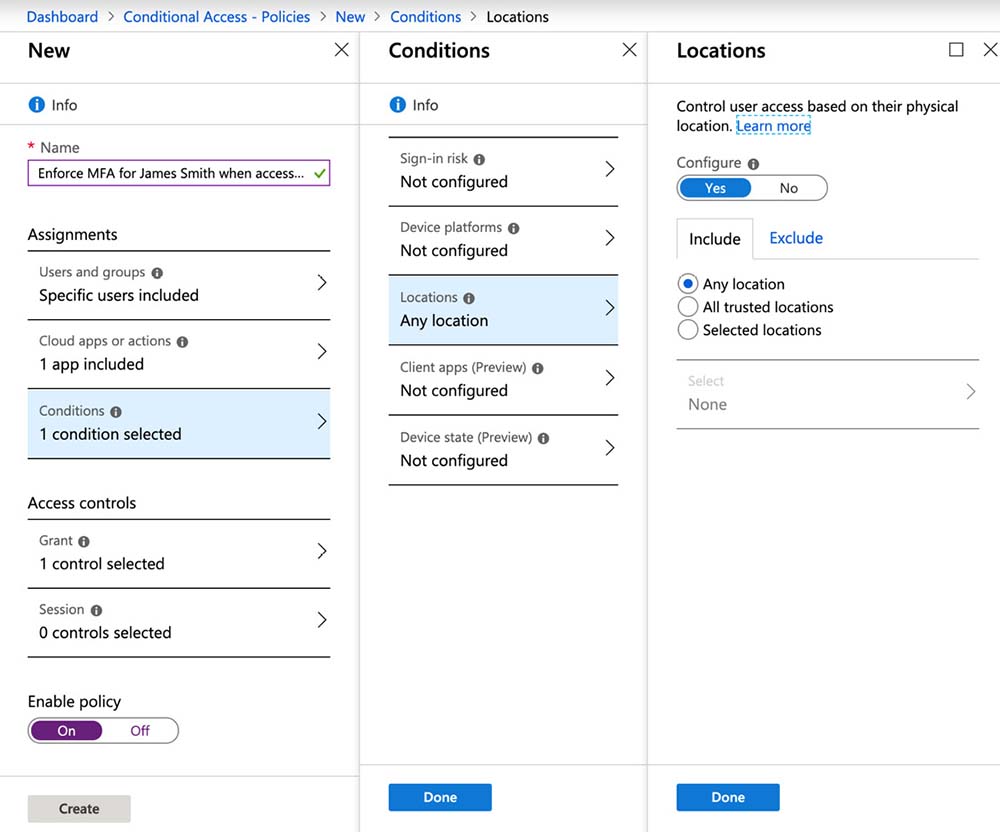Screen dimensions: 1000x832
Task: Click info icon beside Session
Action: pyautogui.click(x=96, y=610)
